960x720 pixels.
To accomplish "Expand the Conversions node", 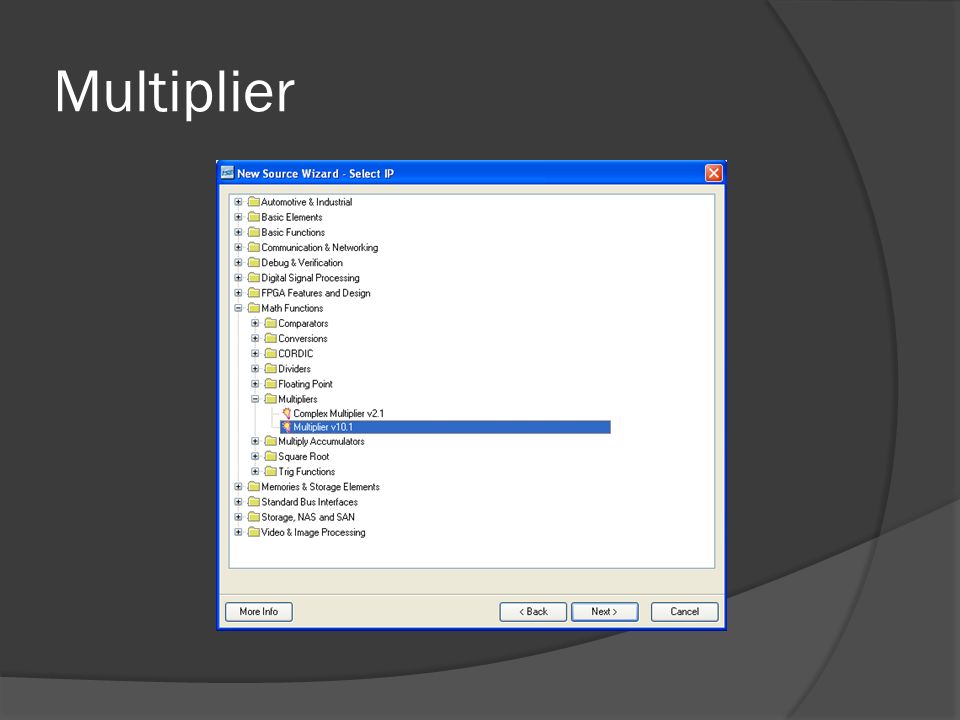I will (255, 338).
